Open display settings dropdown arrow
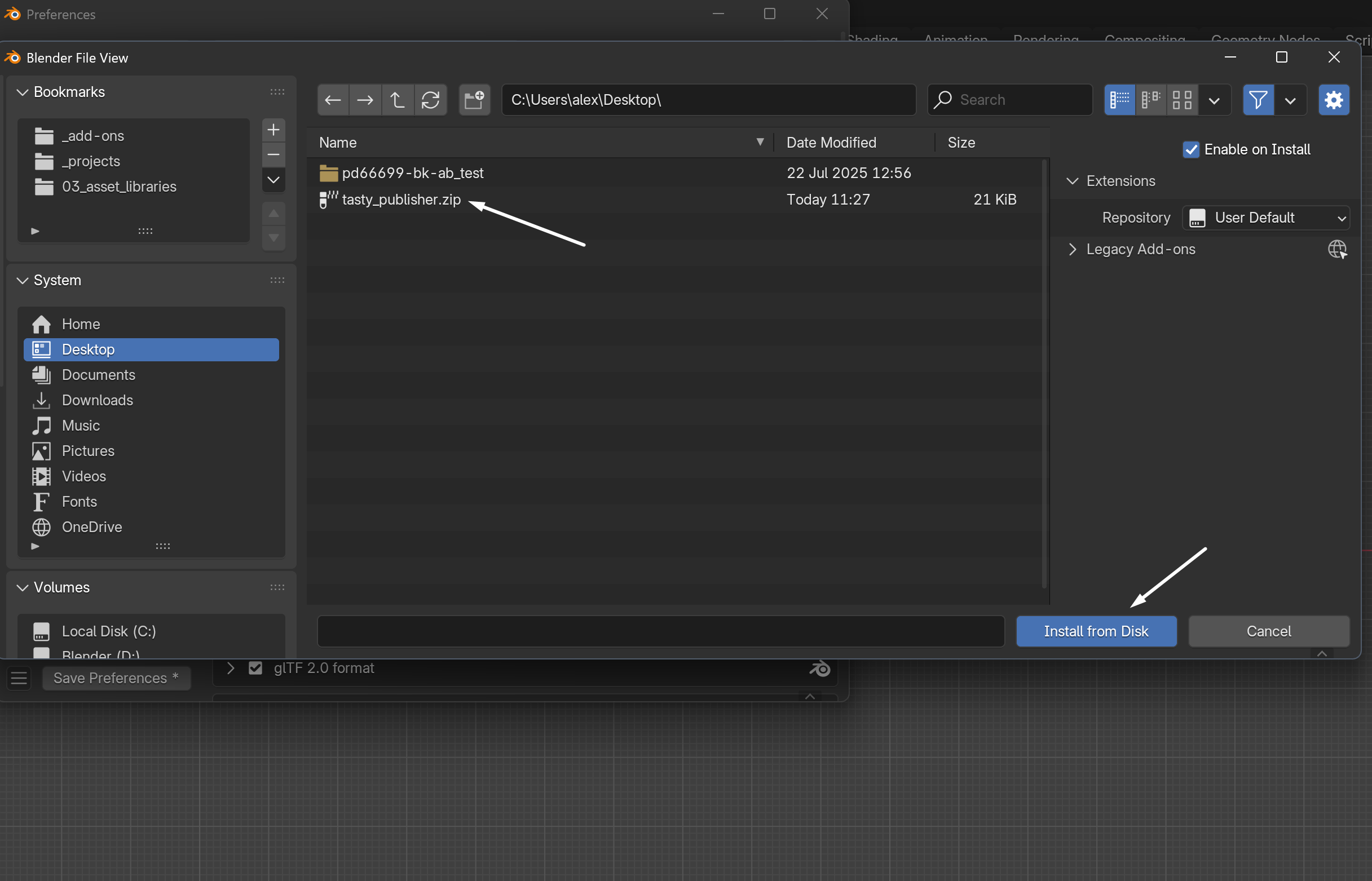 (1214, 100)
